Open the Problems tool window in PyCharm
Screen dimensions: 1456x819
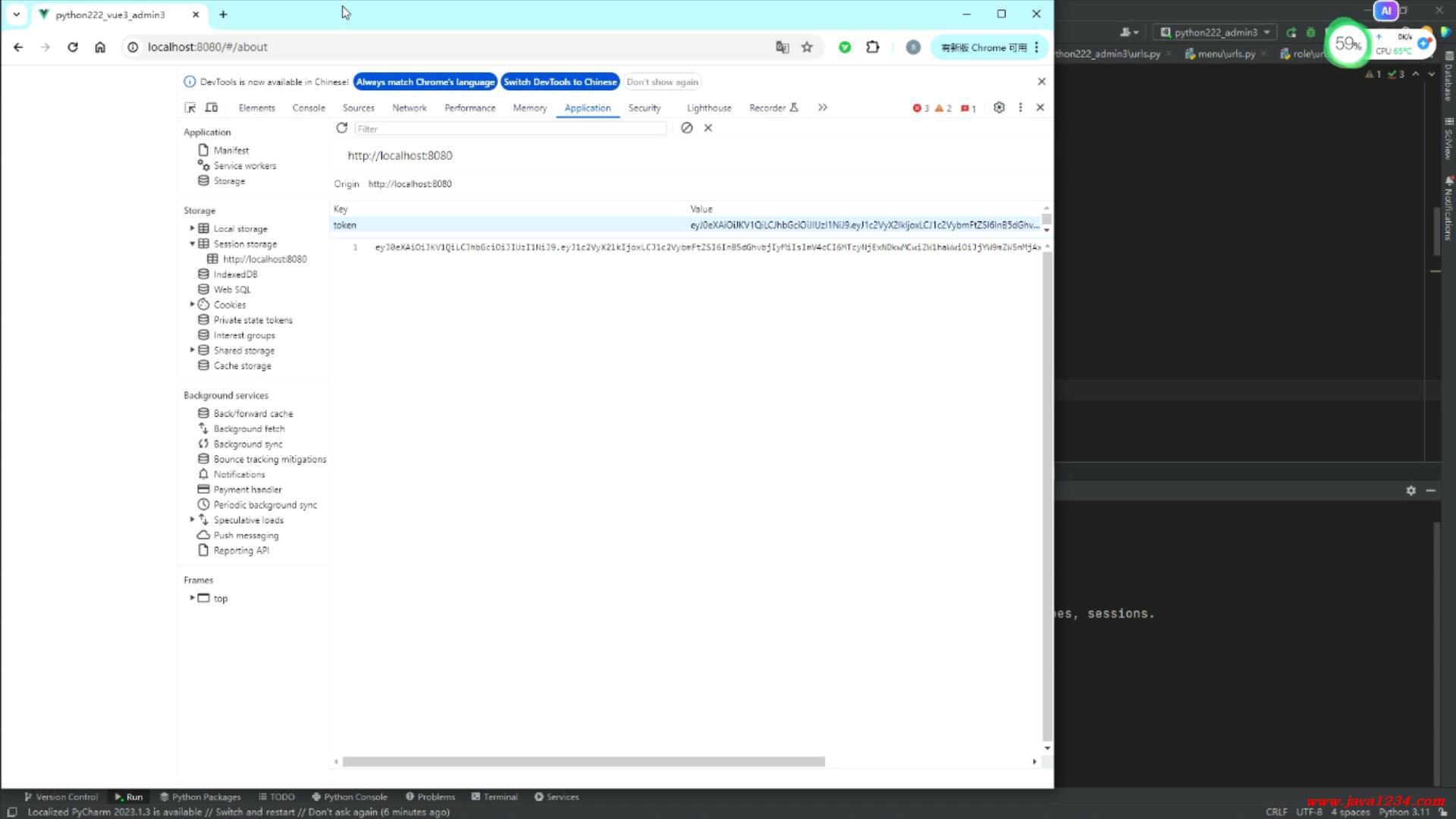coord(430,797)
